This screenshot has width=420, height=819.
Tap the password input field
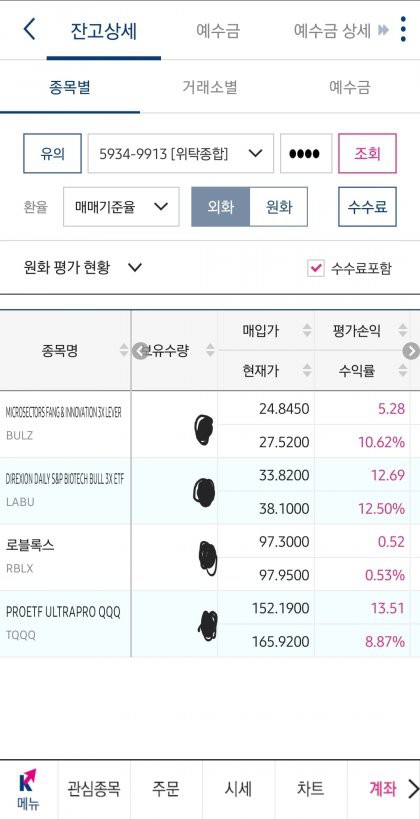click(306, 154)
